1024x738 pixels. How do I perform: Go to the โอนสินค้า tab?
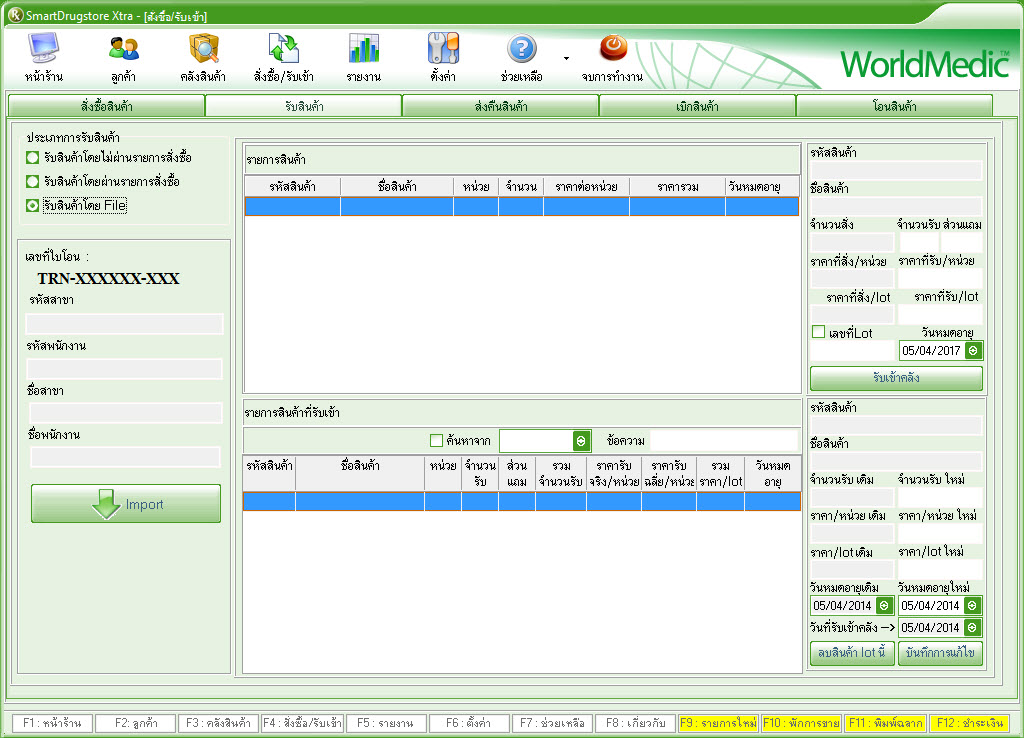pyautogui.click(x=894, y=106)
